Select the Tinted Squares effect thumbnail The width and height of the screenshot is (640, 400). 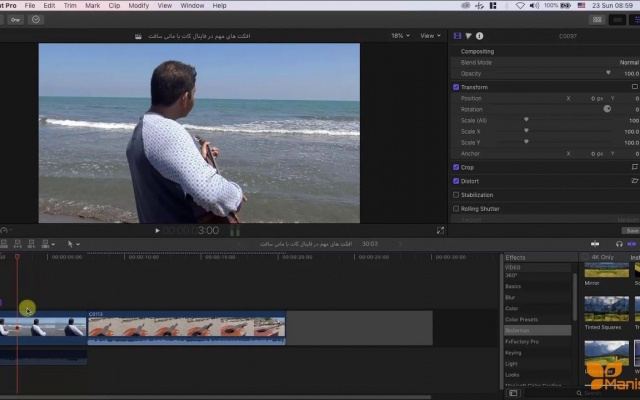(607, 309)
